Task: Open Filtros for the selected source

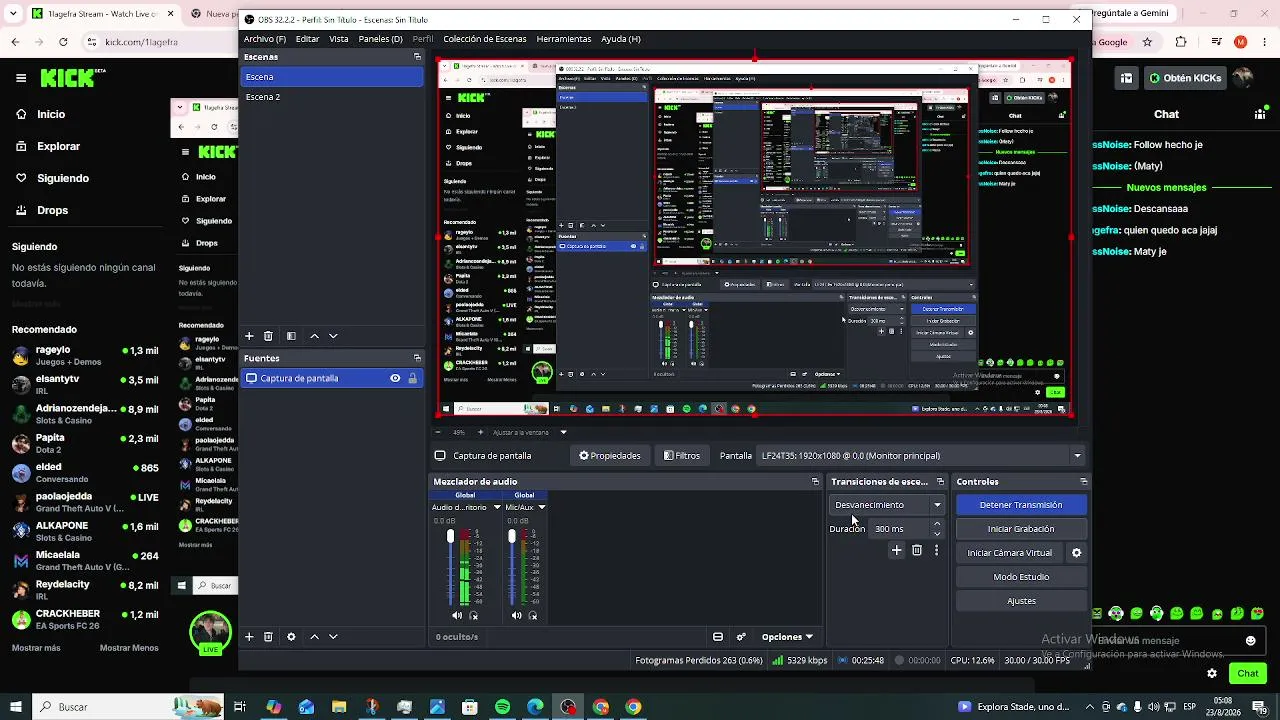Action: 682,456
